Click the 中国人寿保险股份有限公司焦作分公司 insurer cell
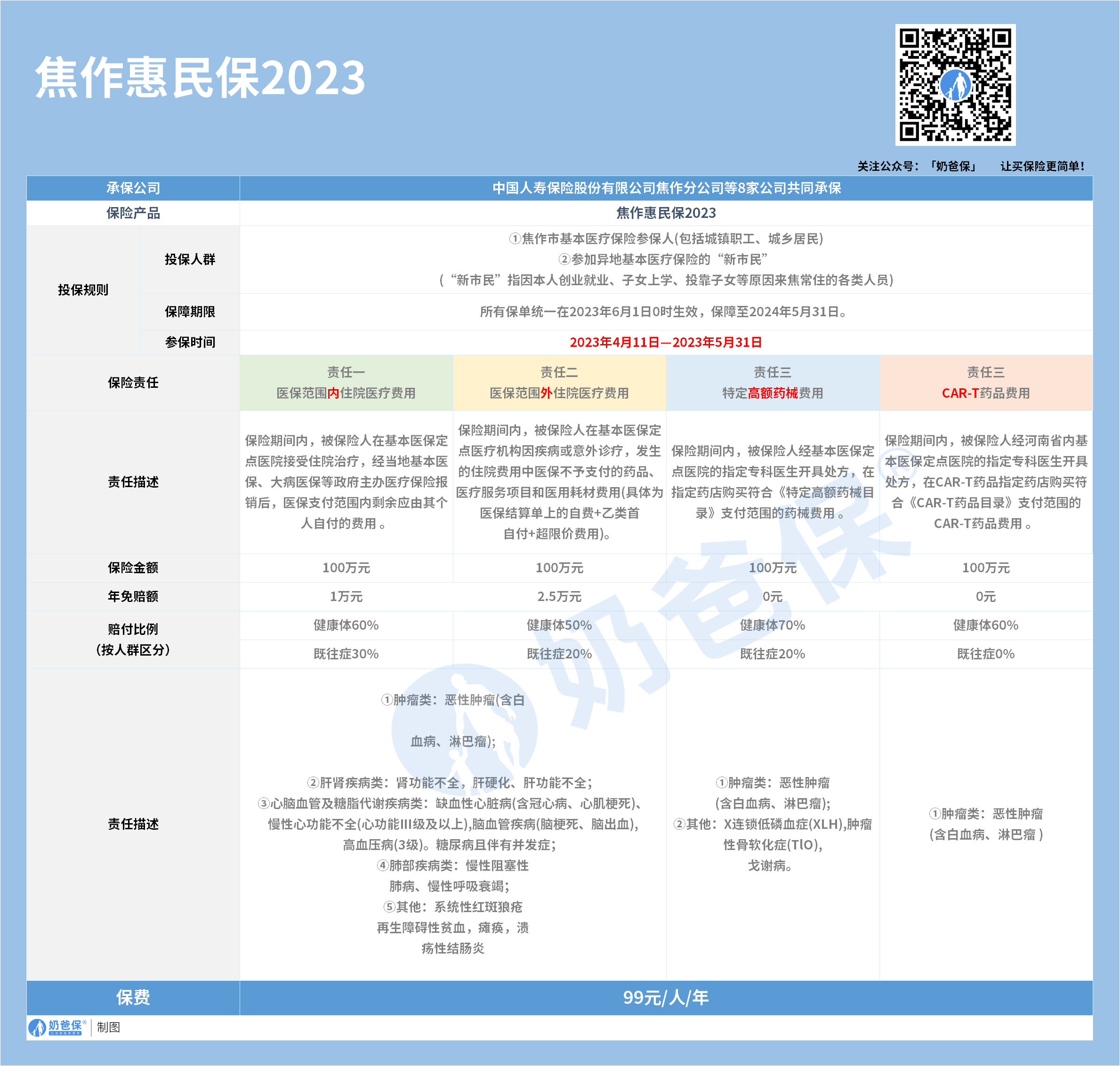 point(666,188)
